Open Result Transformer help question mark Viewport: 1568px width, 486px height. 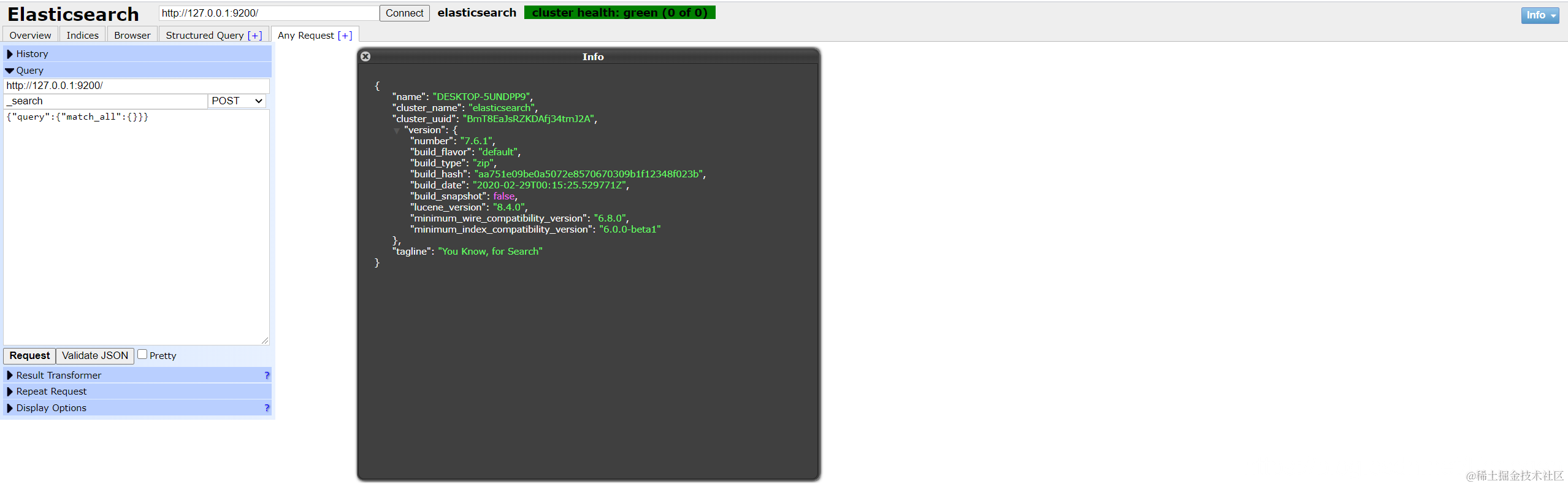click(267, 375)
